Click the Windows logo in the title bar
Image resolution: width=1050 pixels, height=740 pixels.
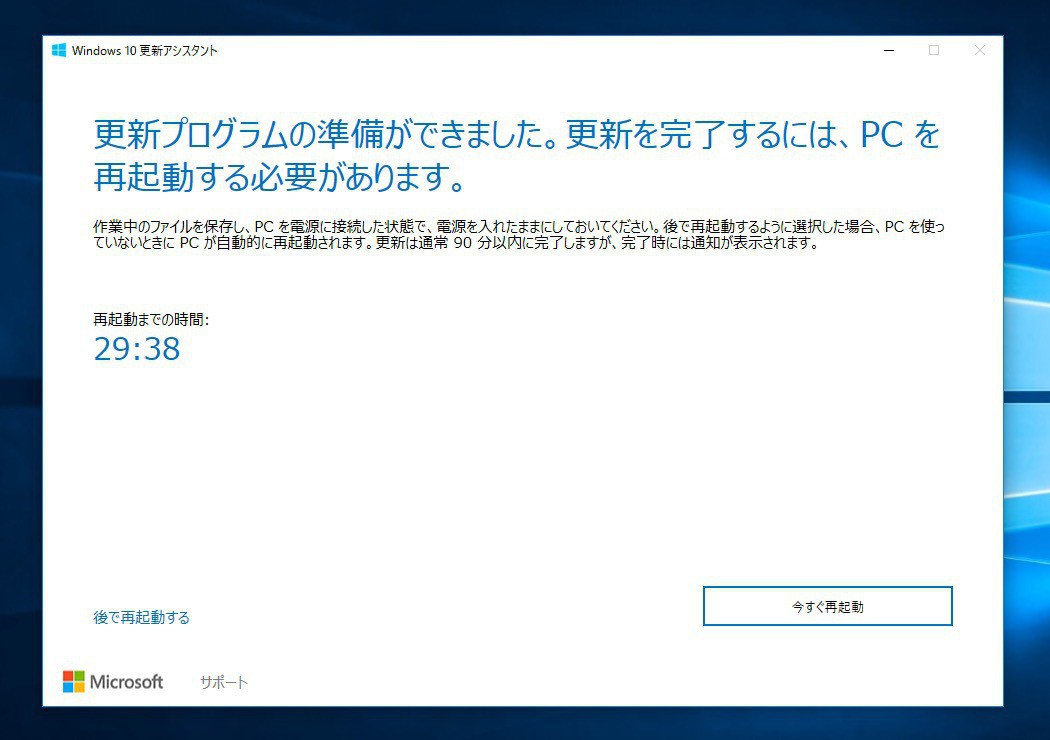click(59, 50)
